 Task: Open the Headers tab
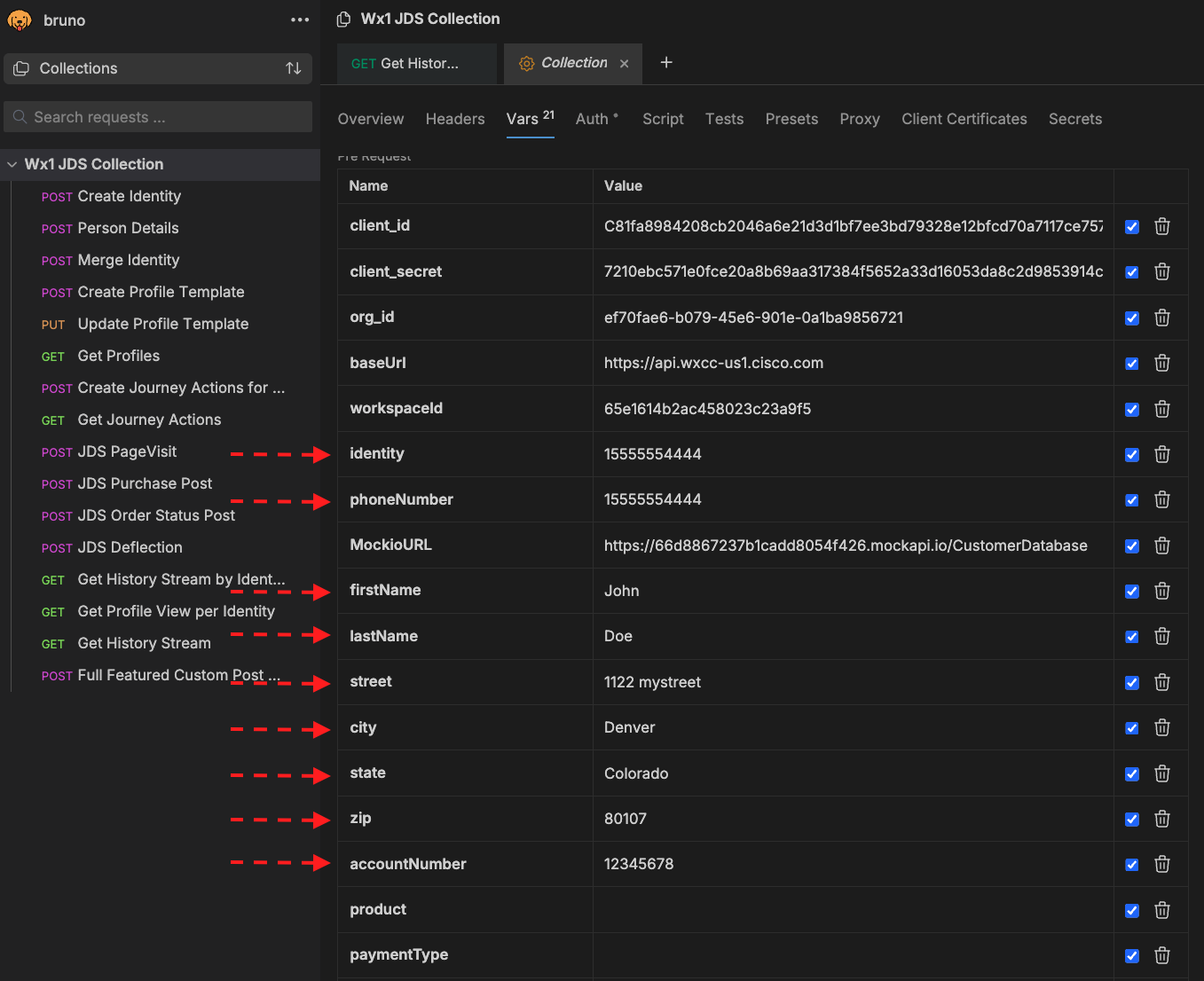(455, 119)
